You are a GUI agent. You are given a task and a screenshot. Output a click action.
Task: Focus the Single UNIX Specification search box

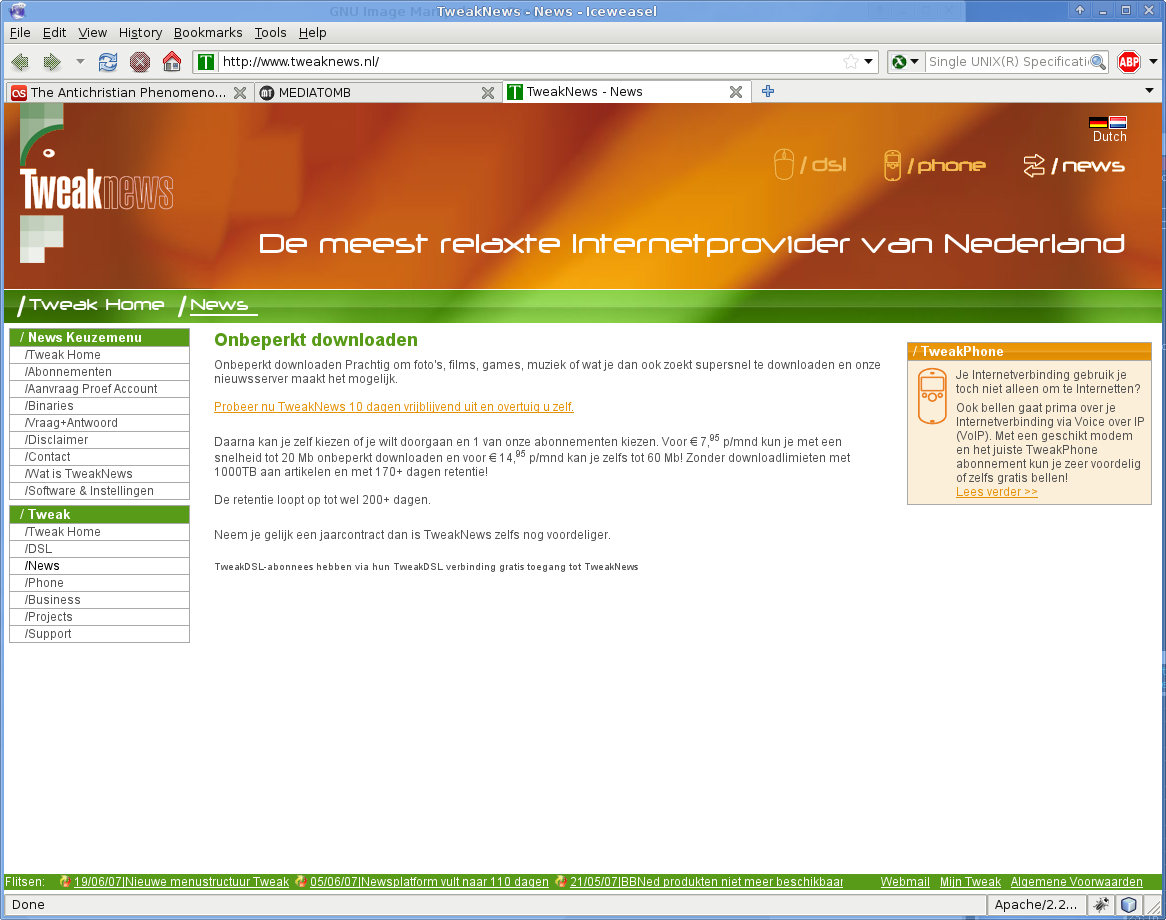(1008, 62)
